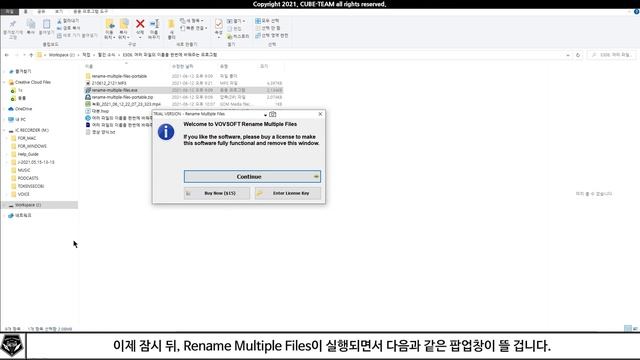Sort by the Name (이름) column header

89,66
